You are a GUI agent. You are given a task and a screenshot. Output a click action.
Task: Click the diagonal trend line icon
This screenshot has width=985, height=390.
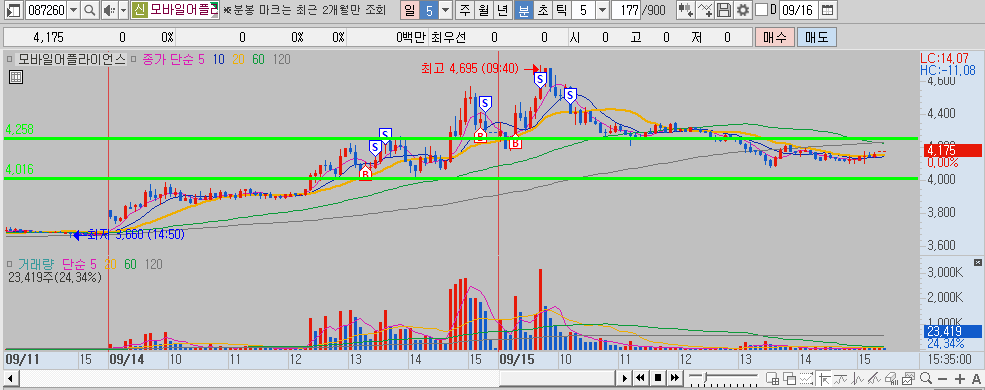(874, 378)
